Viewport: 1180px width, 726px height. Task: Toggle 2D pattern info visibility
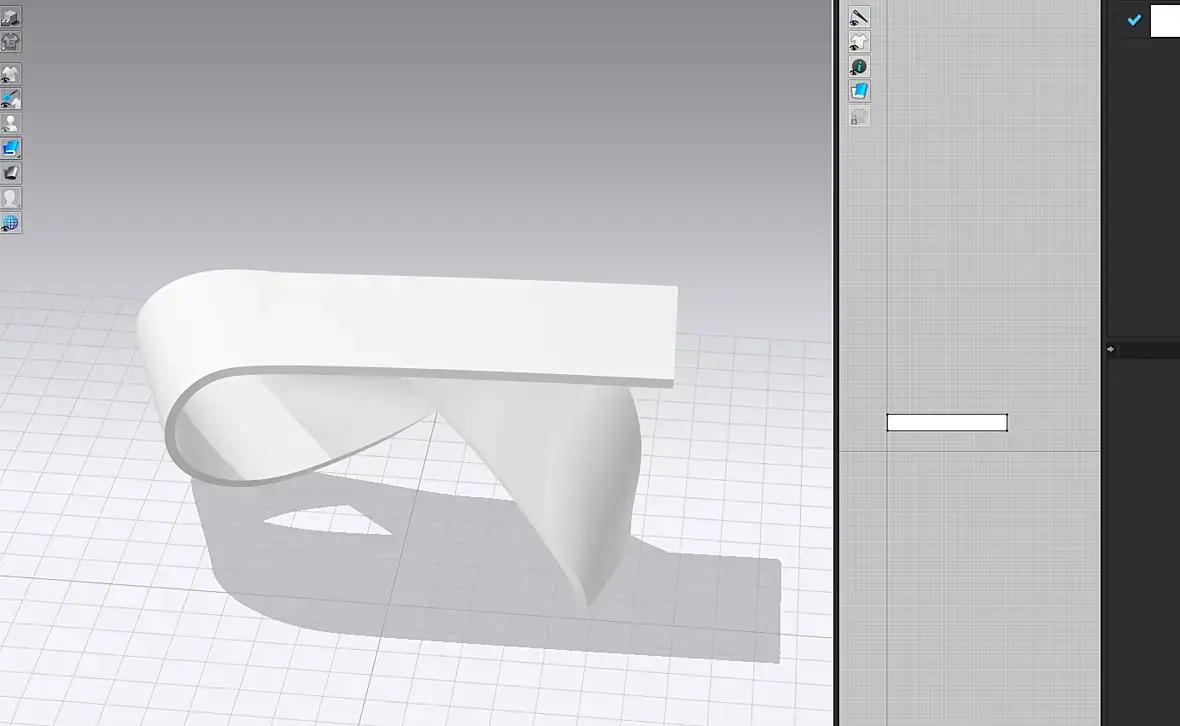[x=859, y=67]
